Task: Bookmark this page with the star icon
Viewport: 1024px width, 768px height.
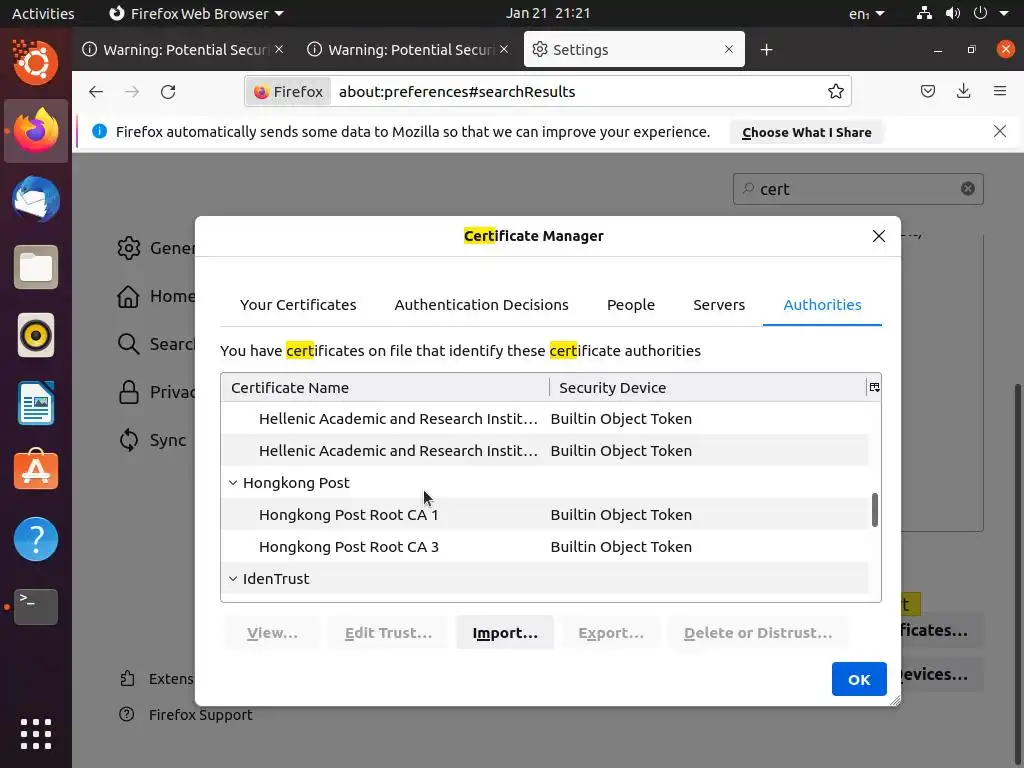Action: pos(835,91)
